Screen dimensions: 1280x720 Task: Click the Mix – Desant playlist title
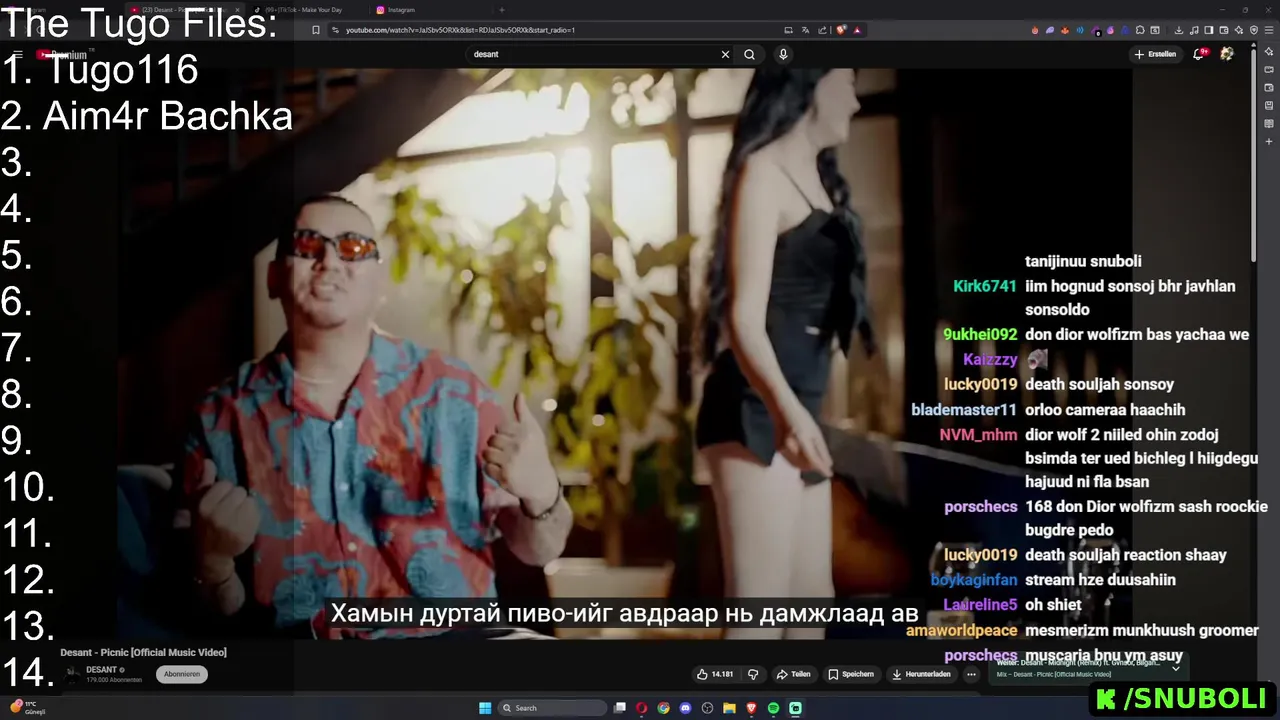pos(1054,674)
